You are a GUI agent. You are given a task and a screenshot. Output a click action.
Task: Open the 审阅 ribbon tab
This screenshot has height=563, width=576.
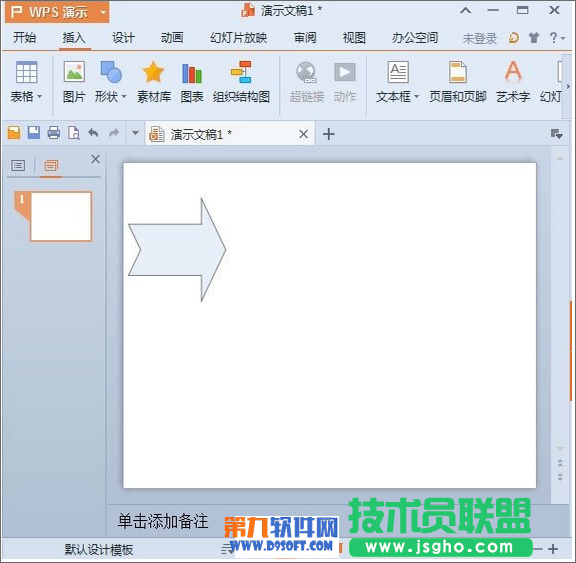tap(305, 37)
